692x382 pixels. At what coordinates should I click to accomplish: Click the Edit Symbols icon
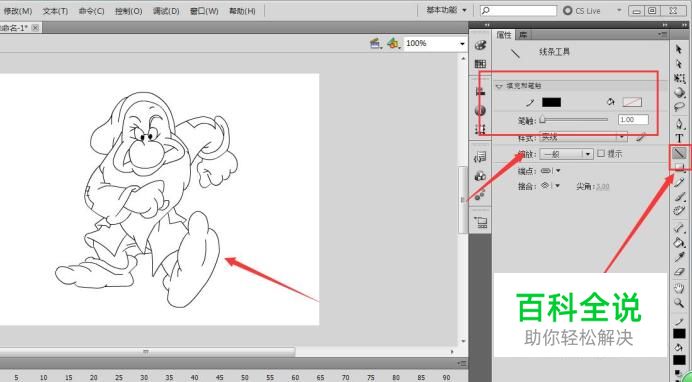point(393,43)
